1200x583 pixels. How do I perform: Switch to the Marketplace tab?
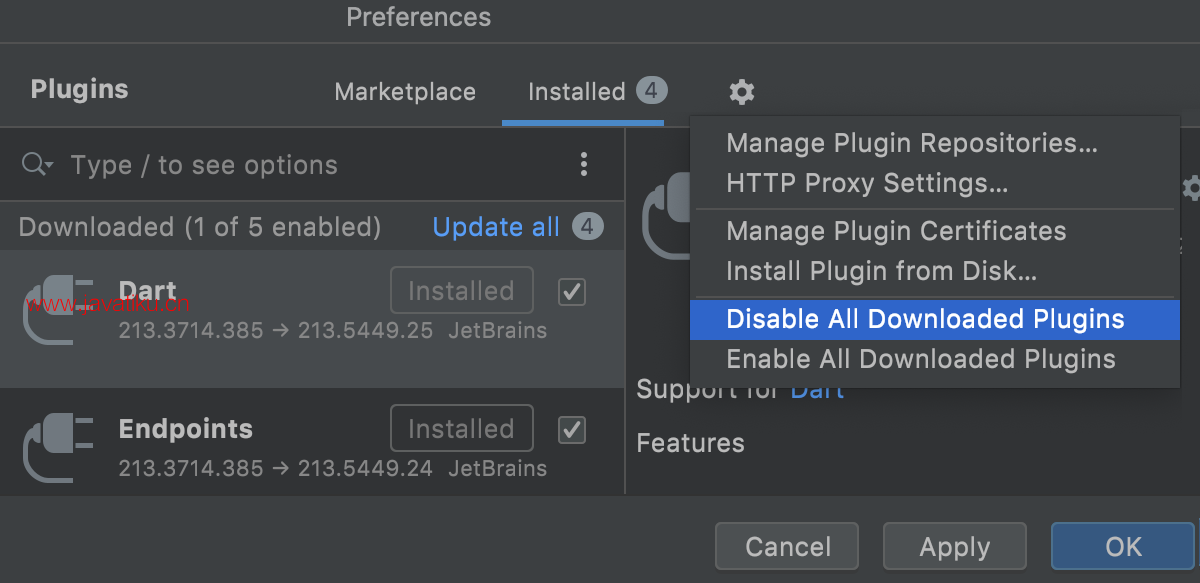pyautogui.click(x=405, y=92)
